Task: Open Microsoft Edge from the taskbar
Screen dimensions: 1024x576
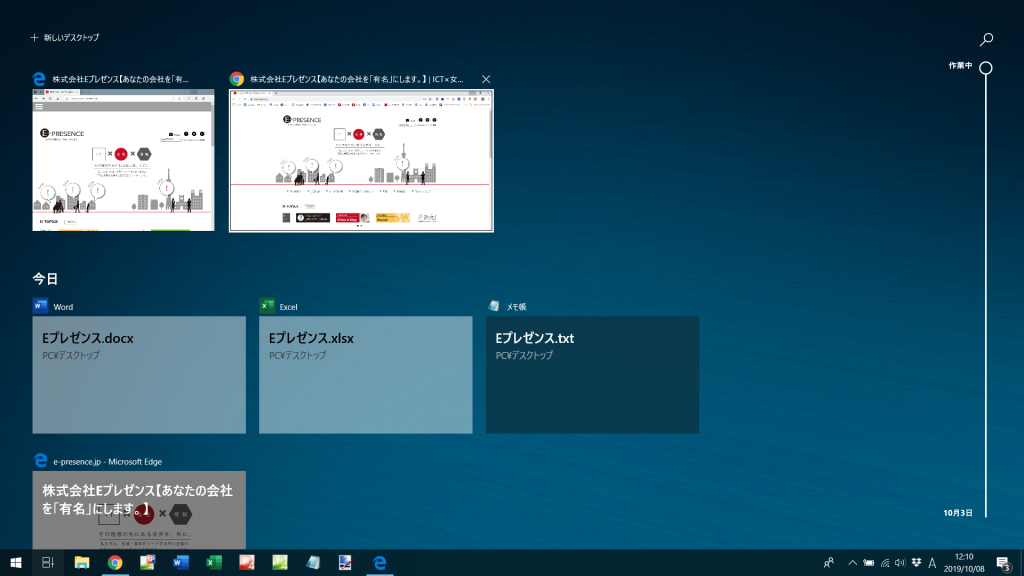Action: pyautogui.click(x=379, y=562)
